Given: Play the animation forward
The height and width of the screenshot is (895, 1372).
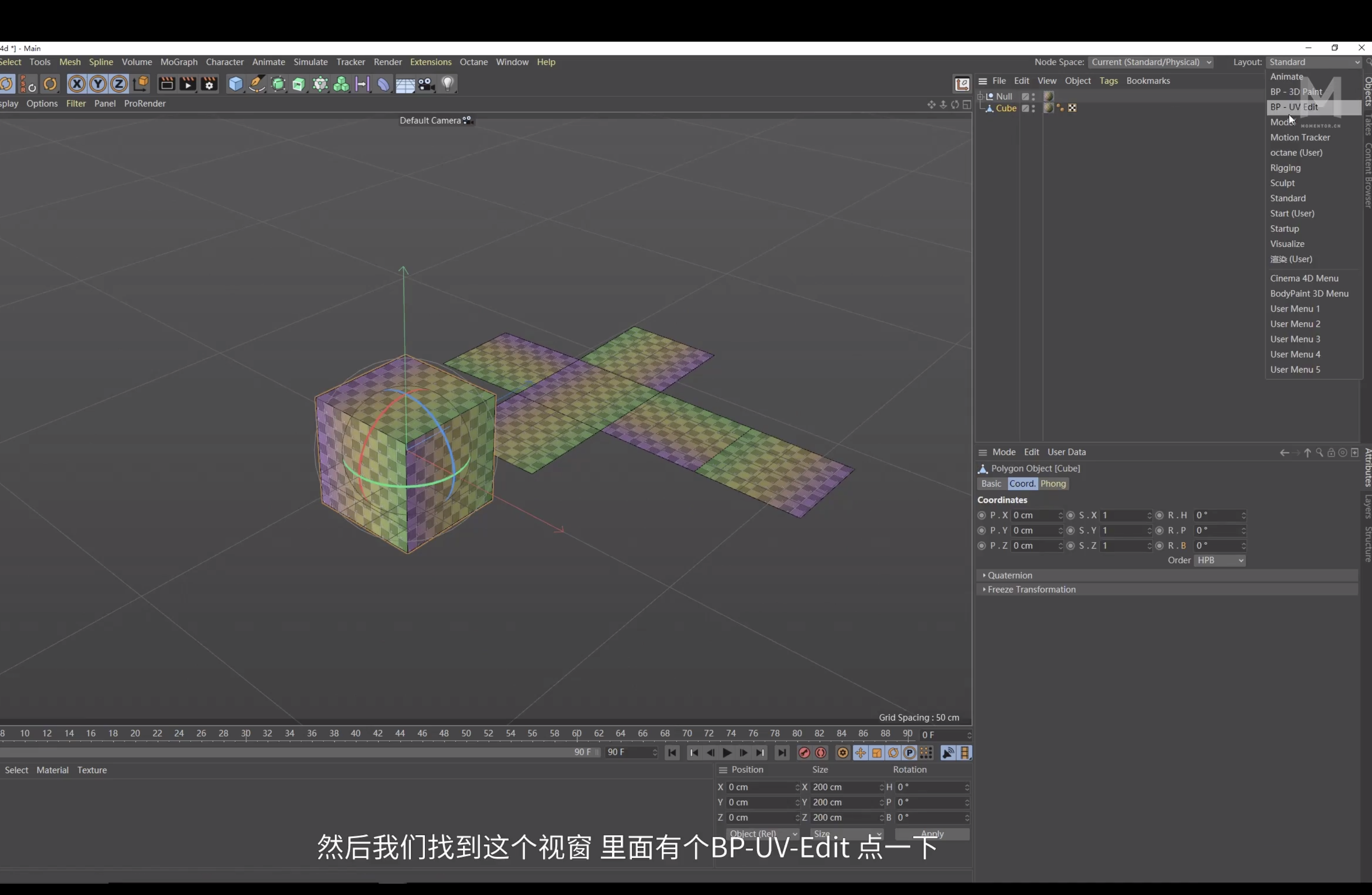Looking at the screenshot, I should click(727, 753).
